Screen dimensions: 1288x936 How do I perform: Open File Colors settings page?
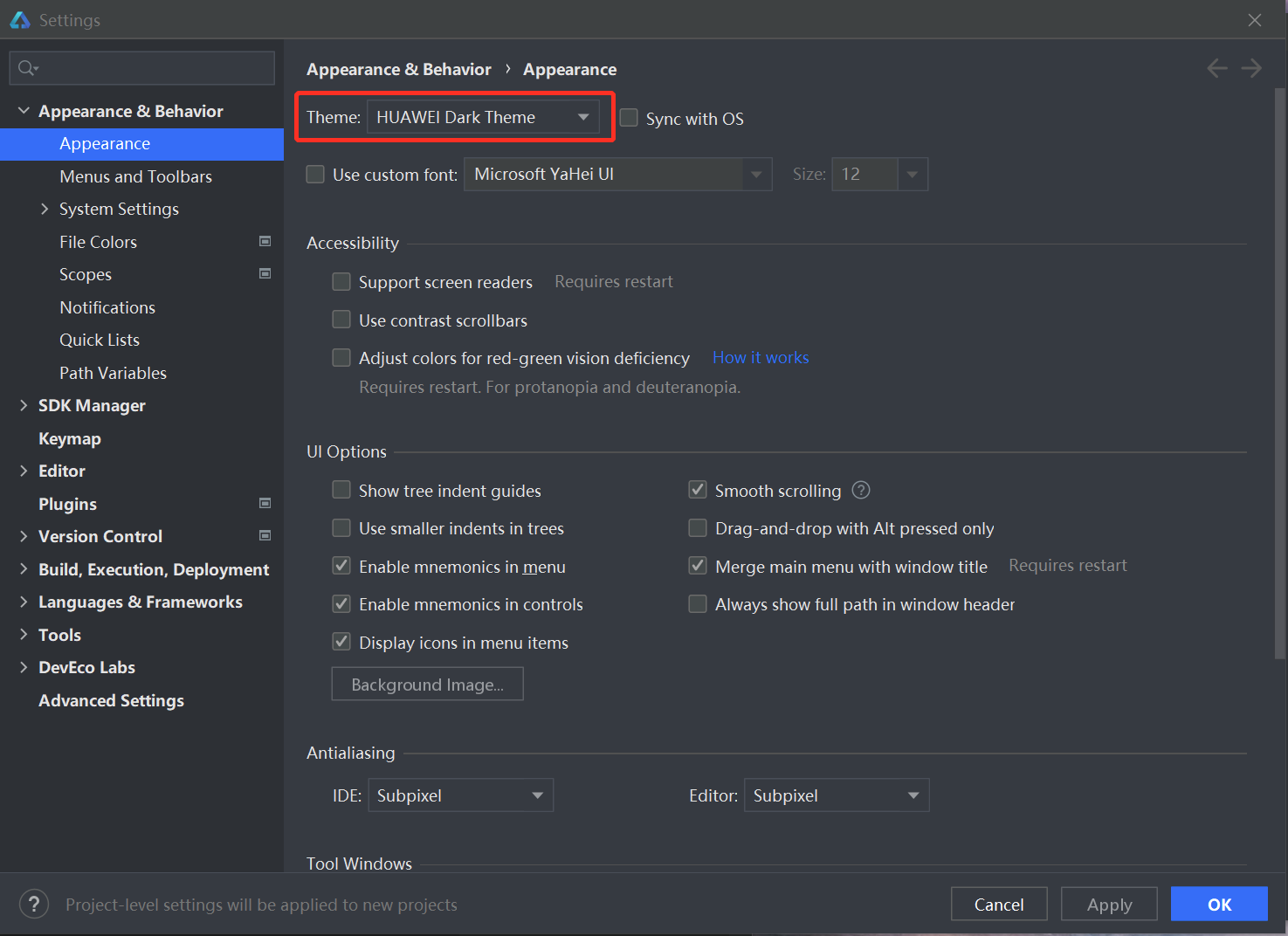[141, 242]
